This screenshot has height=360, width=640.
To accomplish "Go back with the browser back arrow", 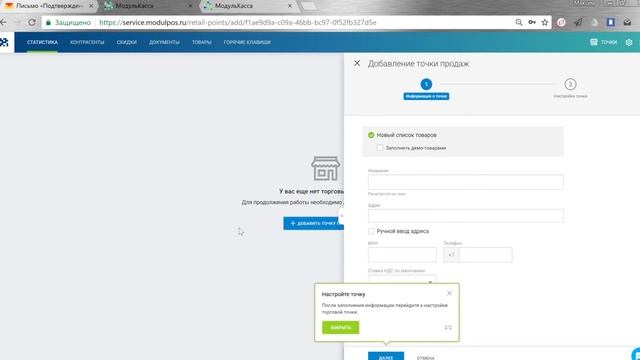I will 3,22.
